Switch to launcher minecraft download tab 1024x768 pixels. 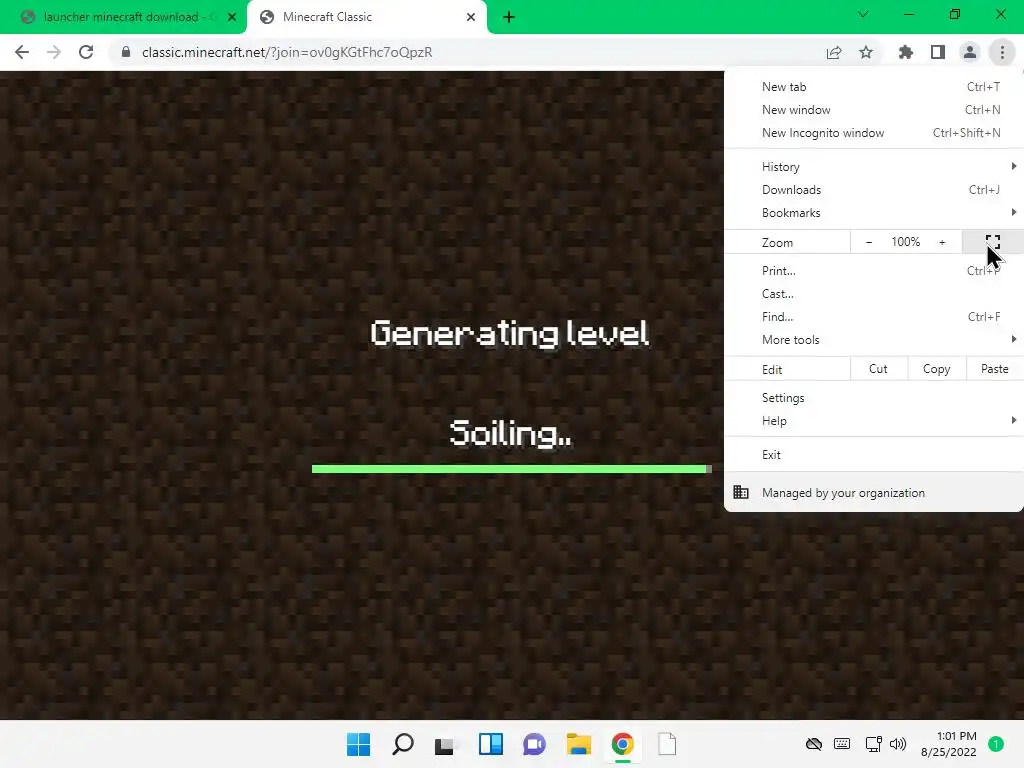coord(123,17)
